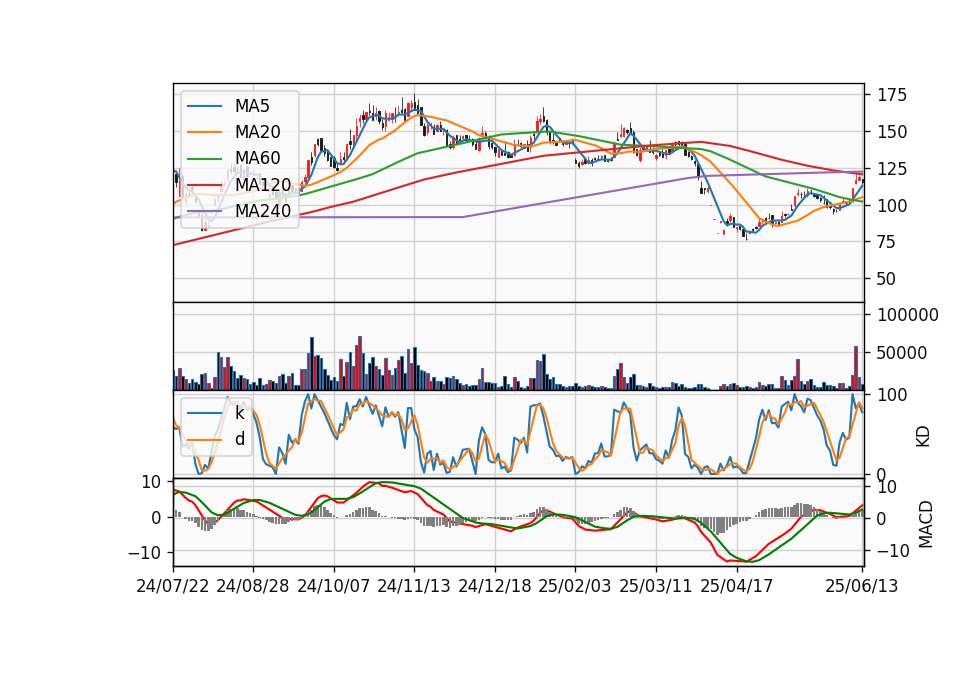Viewport: 960px width, 690px height.
Task: Click the 50 price axis tick label
Action: 887,279
